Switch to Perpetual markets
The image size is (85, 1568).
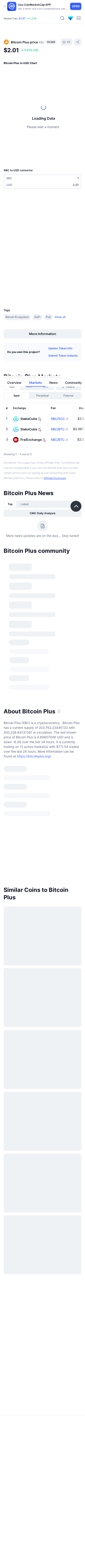(x=43, y=396)
